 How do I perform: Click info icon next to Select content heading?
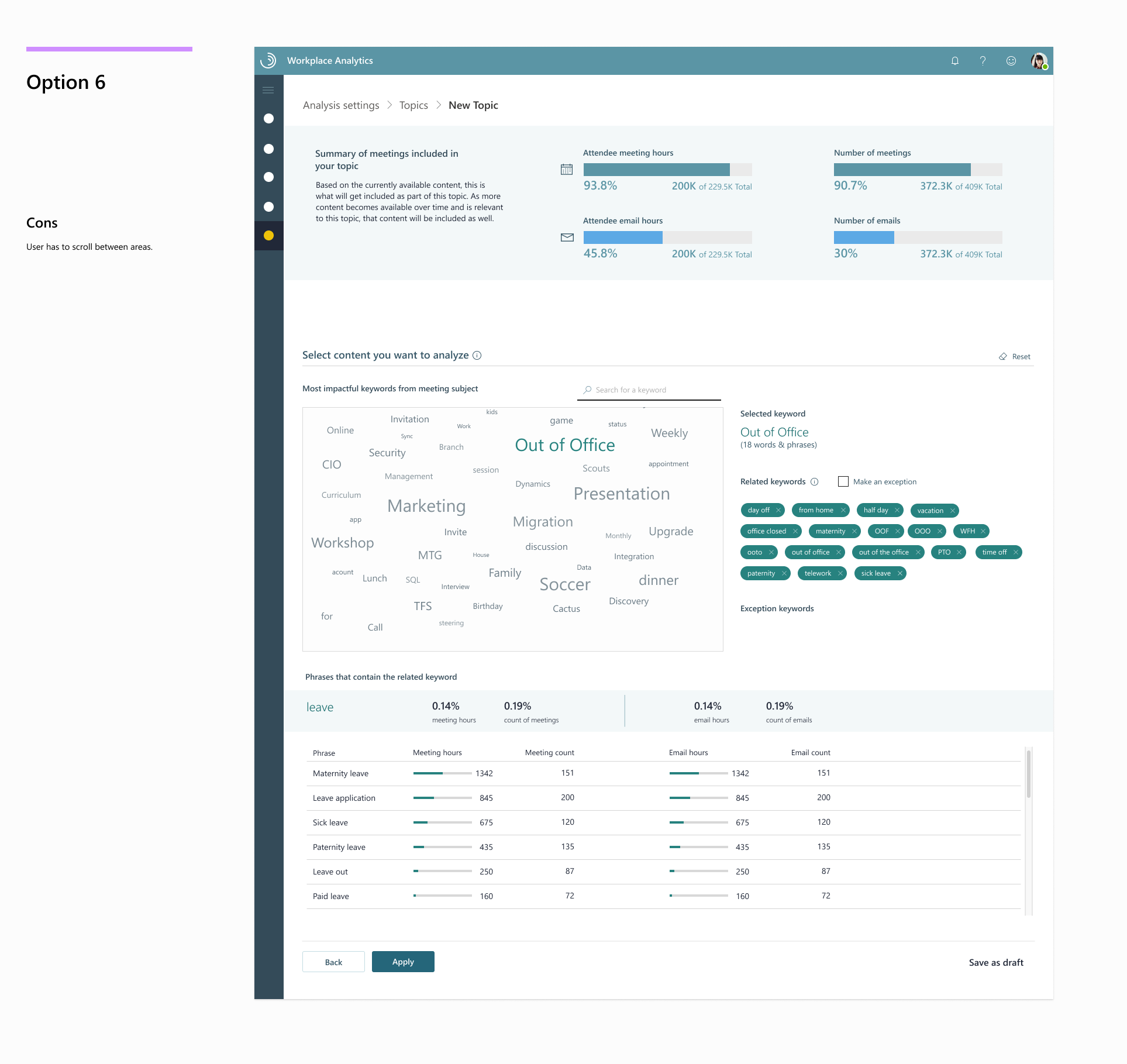tap(477, 356)
